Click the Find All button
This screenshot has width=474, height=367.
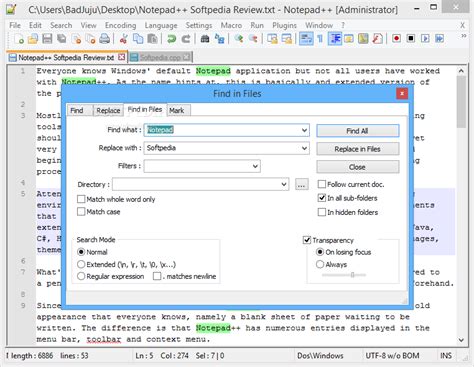click(357, 131)
